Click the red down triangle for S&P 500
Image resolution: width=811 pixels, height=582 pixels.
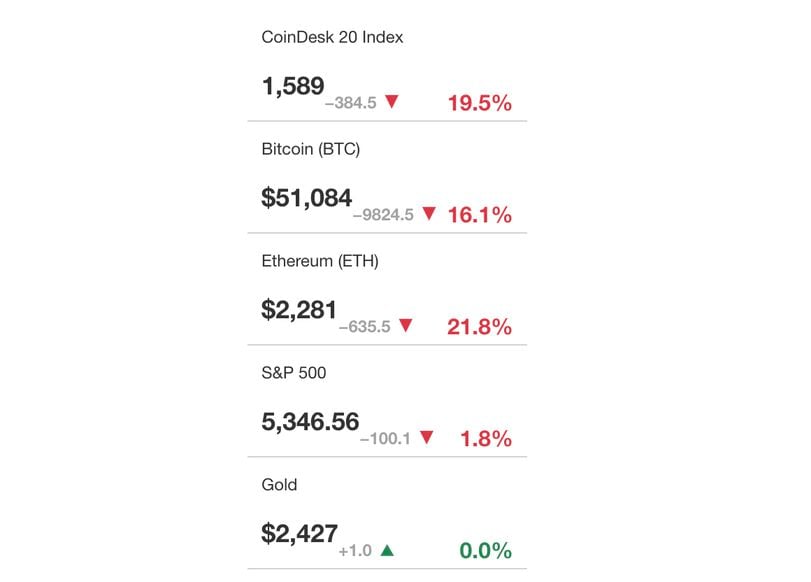pos(427,438)
